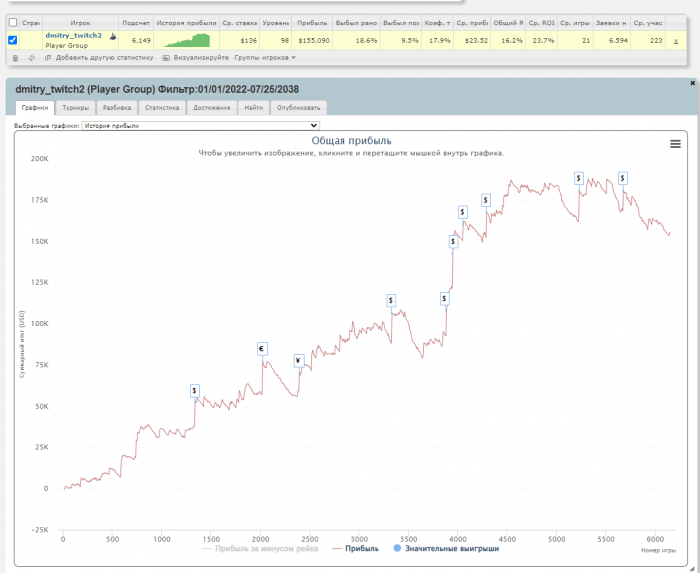Click the $ marker near game 5700
The image size is (700, 573).
point(622,179)
